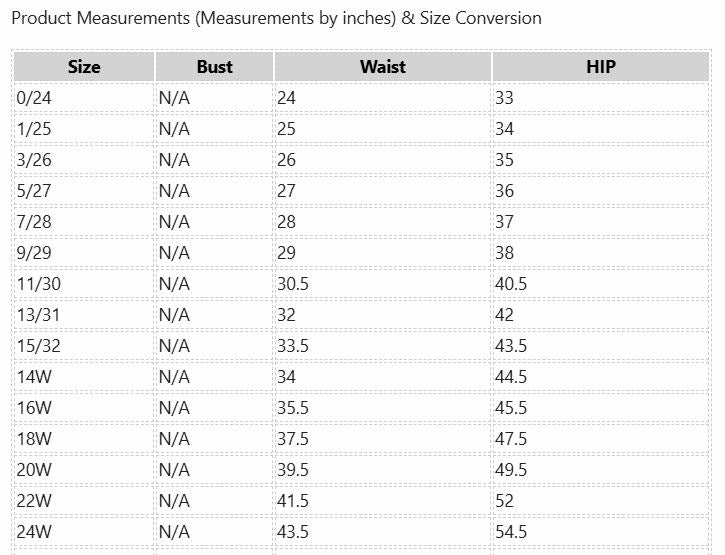Screen dimensions: 725x555
Task: Click the Bust column header
Action: click(214, 67)
